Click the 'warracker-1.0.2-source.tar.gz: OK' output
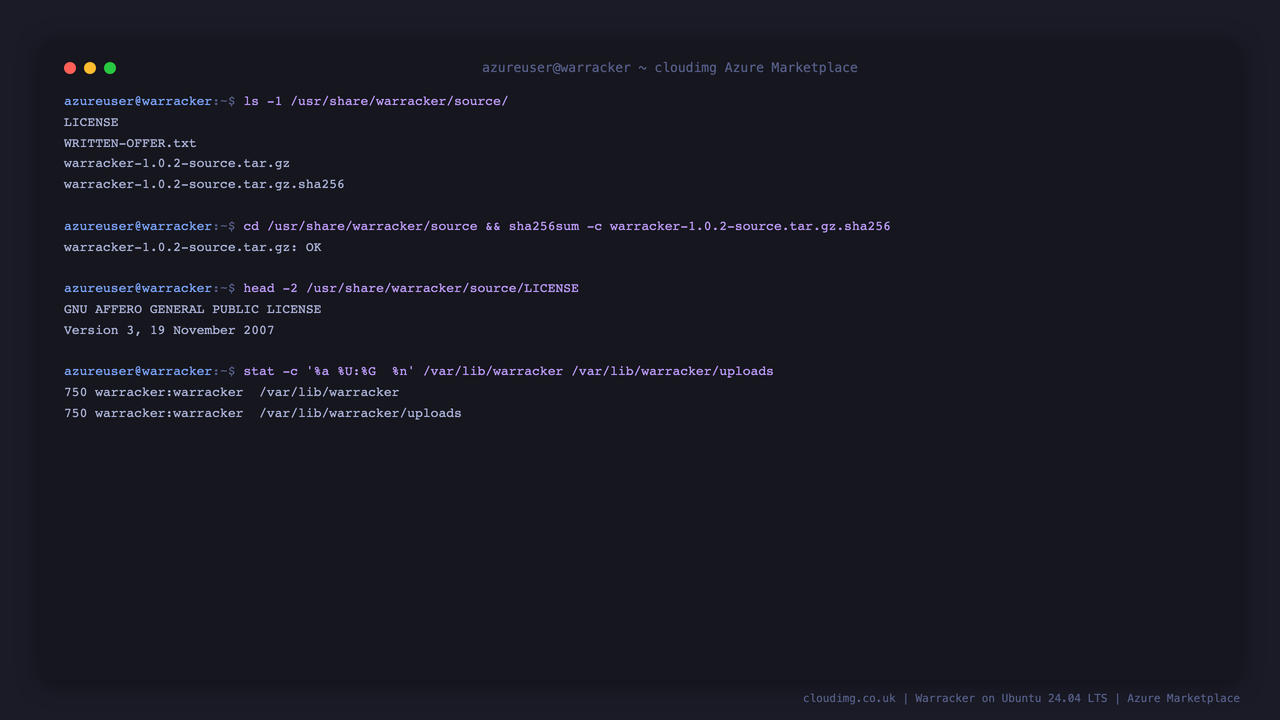The height and width of the screenshot is (720, 1280). coord(193,247)
